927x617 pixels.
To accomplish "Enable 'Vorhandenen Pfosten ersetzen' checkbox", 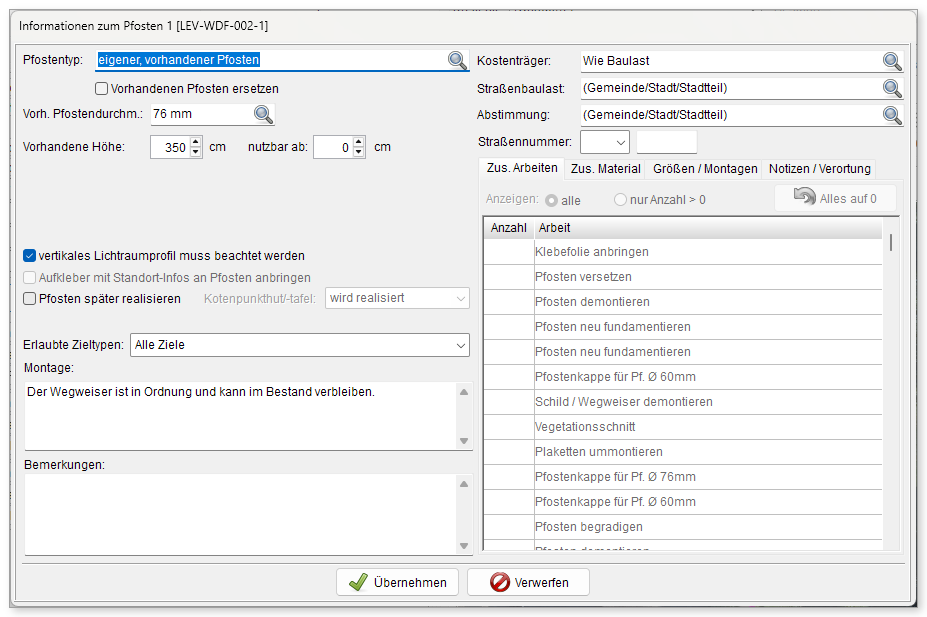I will (102, 89).
